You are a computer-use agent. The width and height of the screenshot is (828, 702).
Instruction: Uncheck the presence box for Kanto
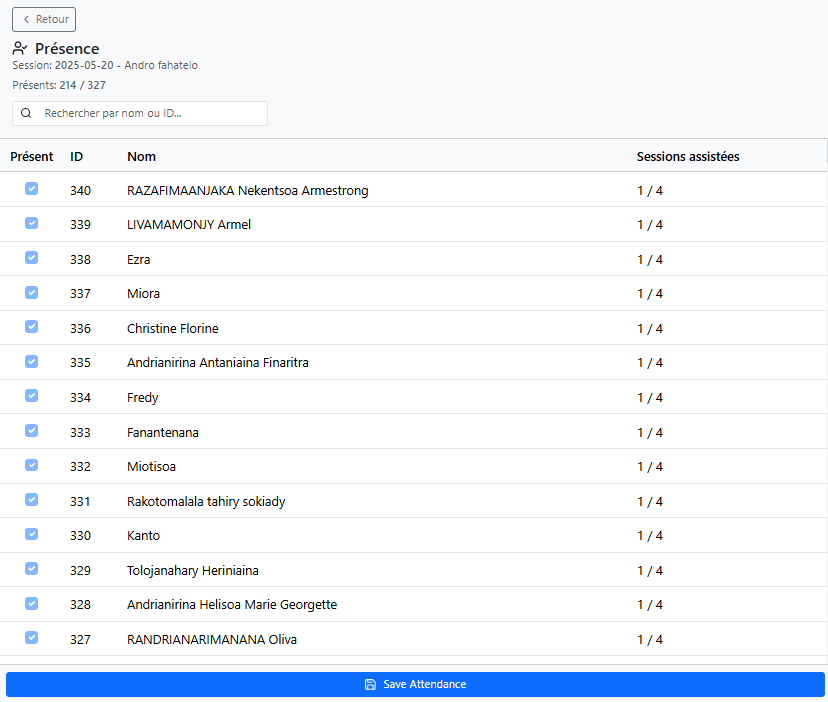[31, 534]
